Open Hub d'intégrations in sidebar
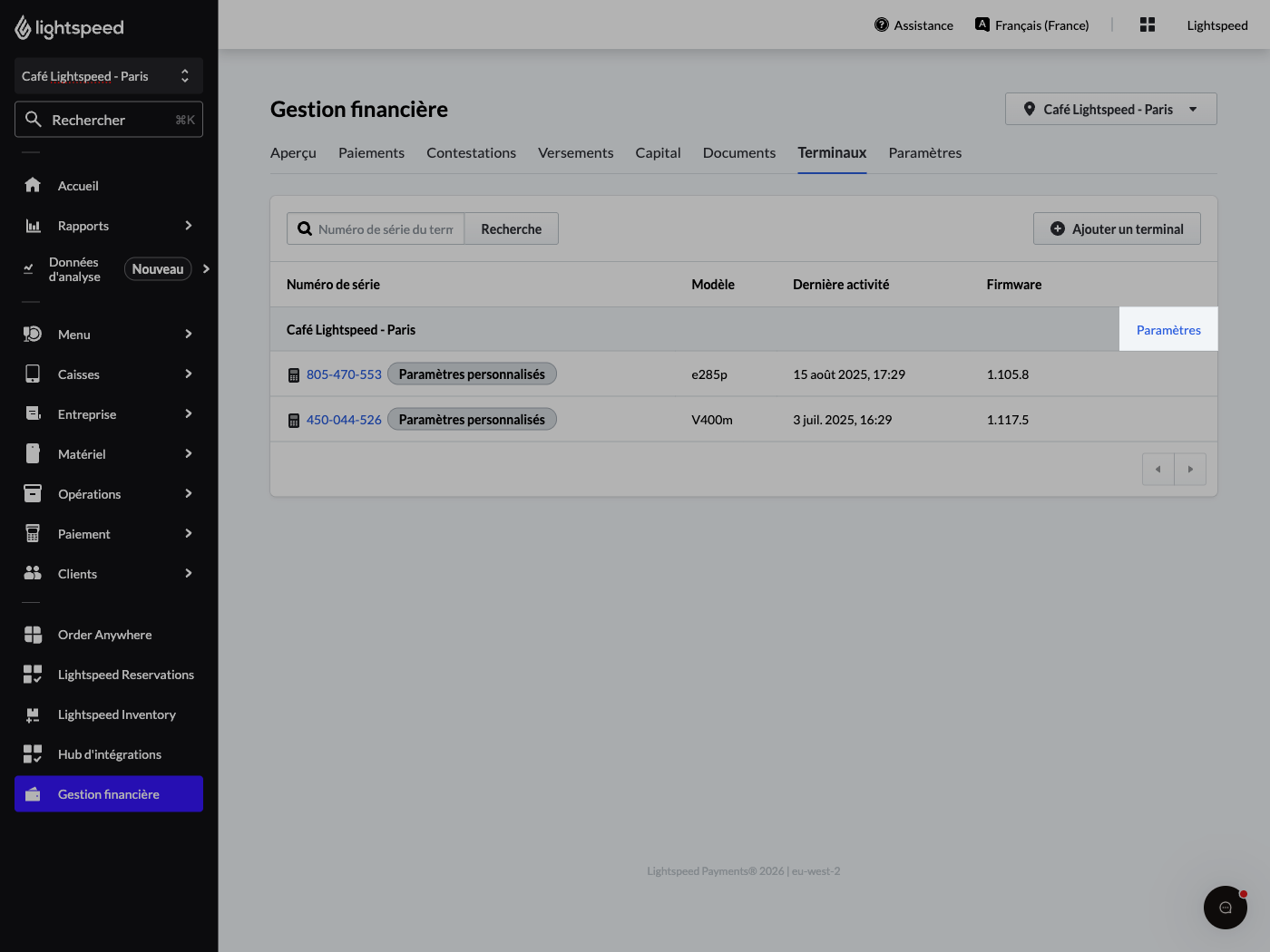This screenshot has height=952, width=1270. point(109,754)
